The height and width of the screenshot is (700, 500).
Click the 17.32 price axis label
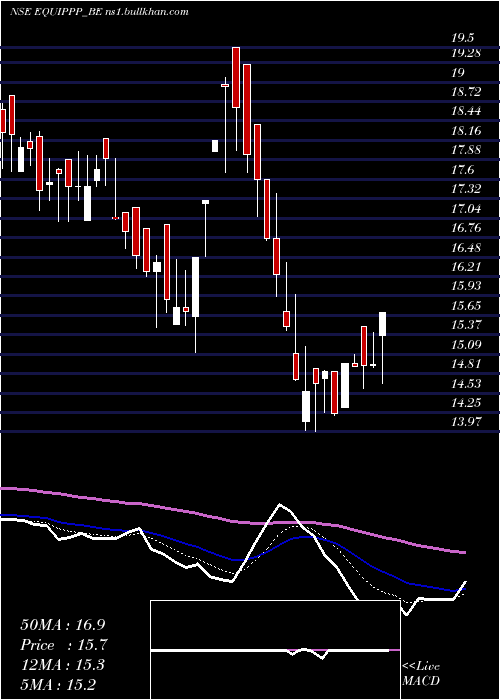pyautogui.click(x=466, y=189)
